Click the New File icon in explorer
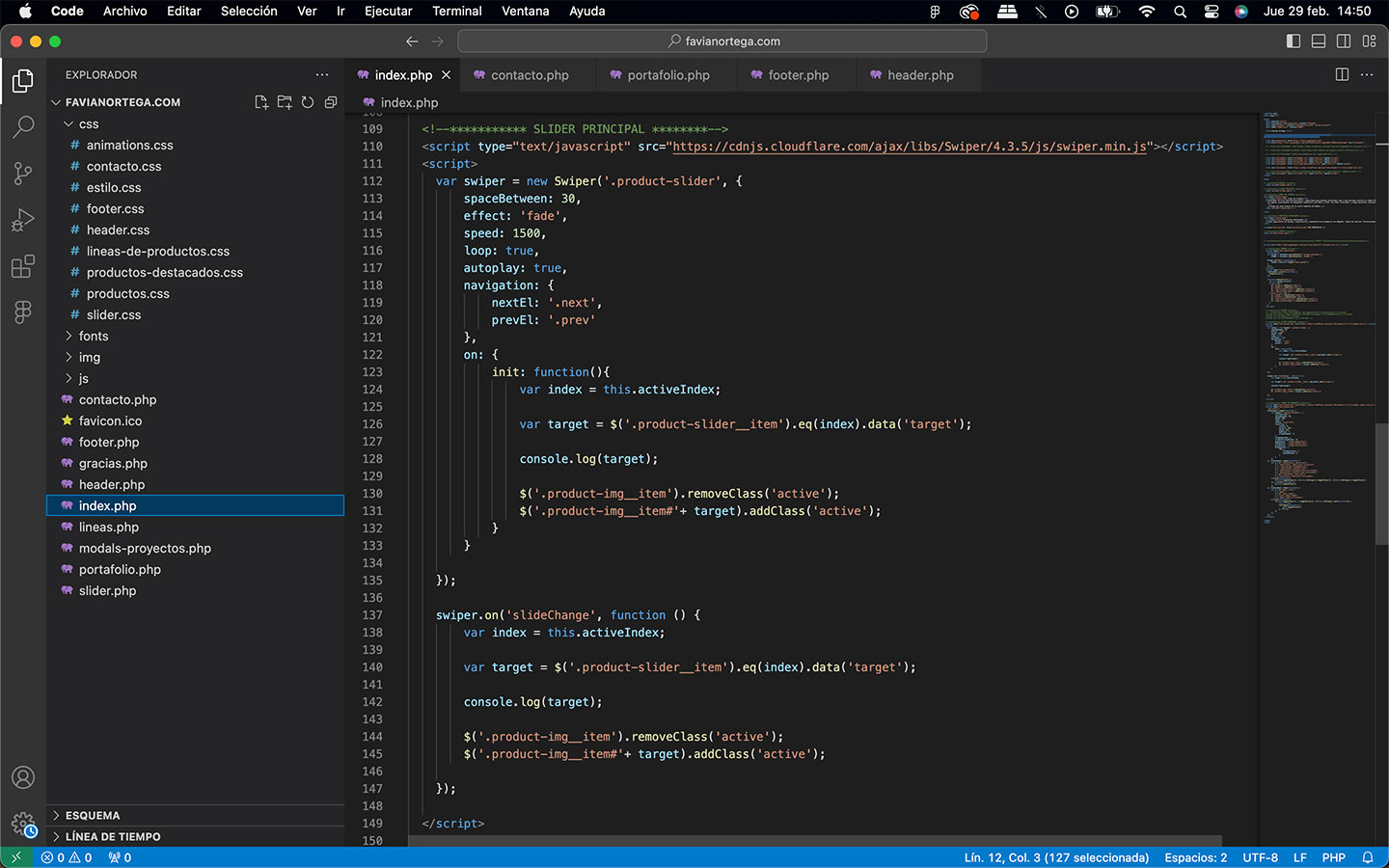This screenshot has width=1389, height=868. tap(261, 102)
